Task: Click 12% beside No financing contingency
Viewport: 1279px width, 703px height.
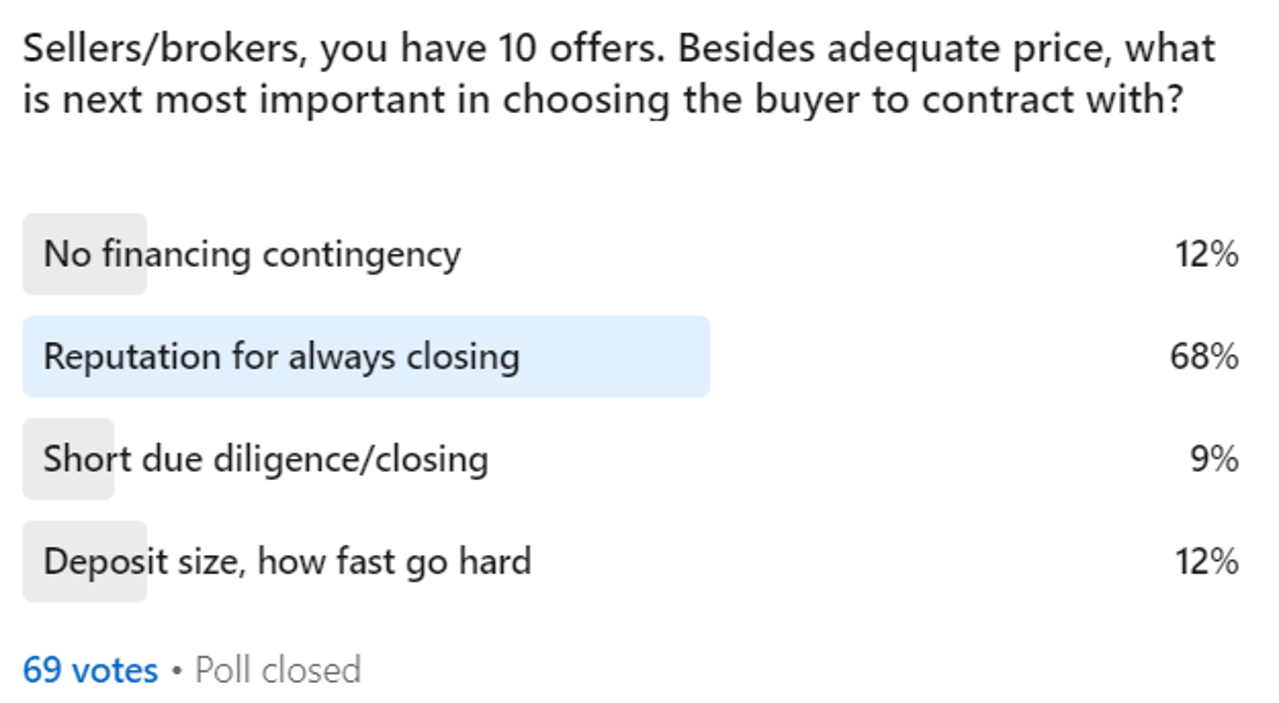Action: 1206,254
